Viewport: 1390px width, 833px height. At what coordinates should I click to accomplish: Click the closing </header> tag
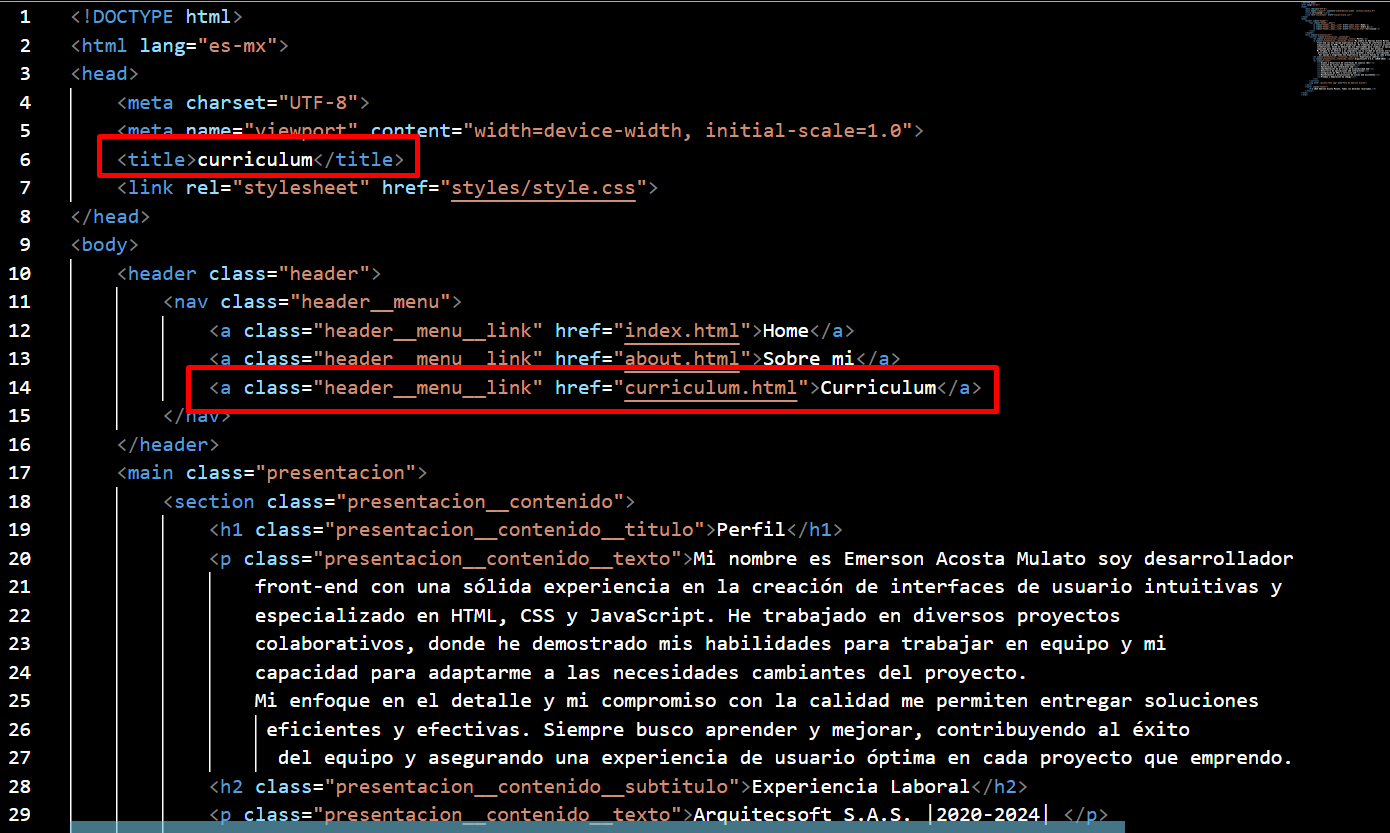(x=168, y=444)
